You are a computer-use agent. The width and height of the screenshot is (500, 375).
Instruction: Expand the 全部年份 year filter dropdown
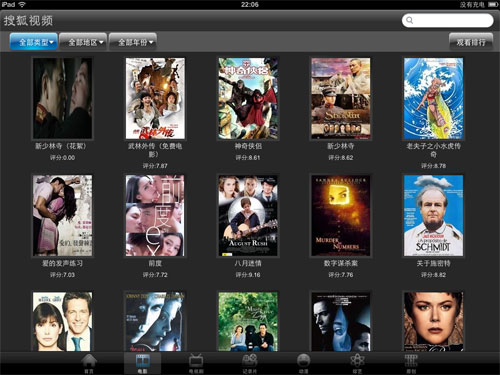pyautogui.click(x=133, y=42)
